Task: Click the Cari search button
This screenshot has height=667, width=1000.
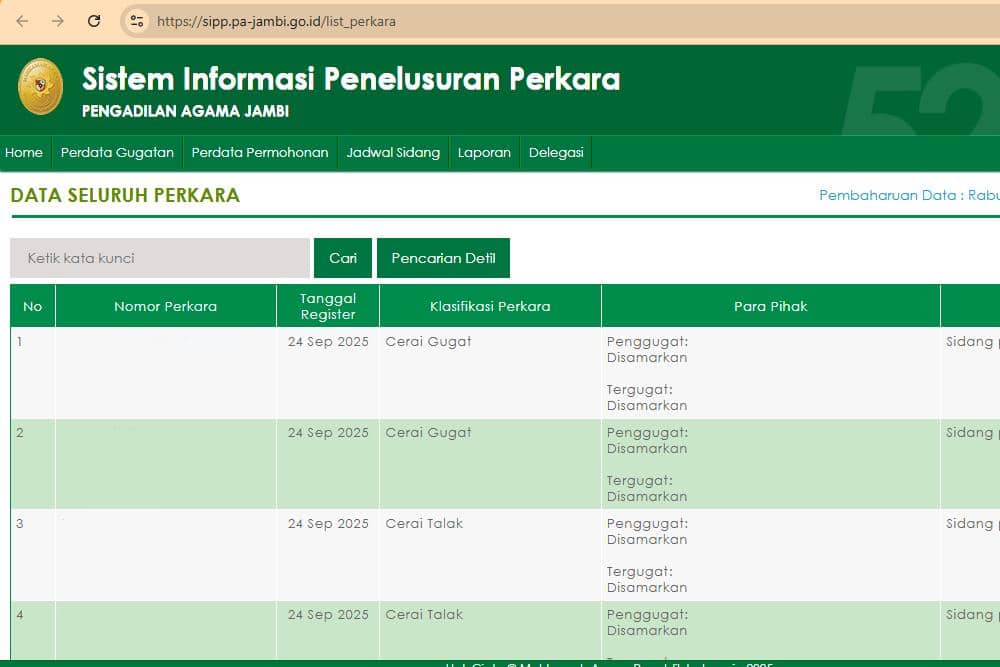Action: click(x=343, y=257)
